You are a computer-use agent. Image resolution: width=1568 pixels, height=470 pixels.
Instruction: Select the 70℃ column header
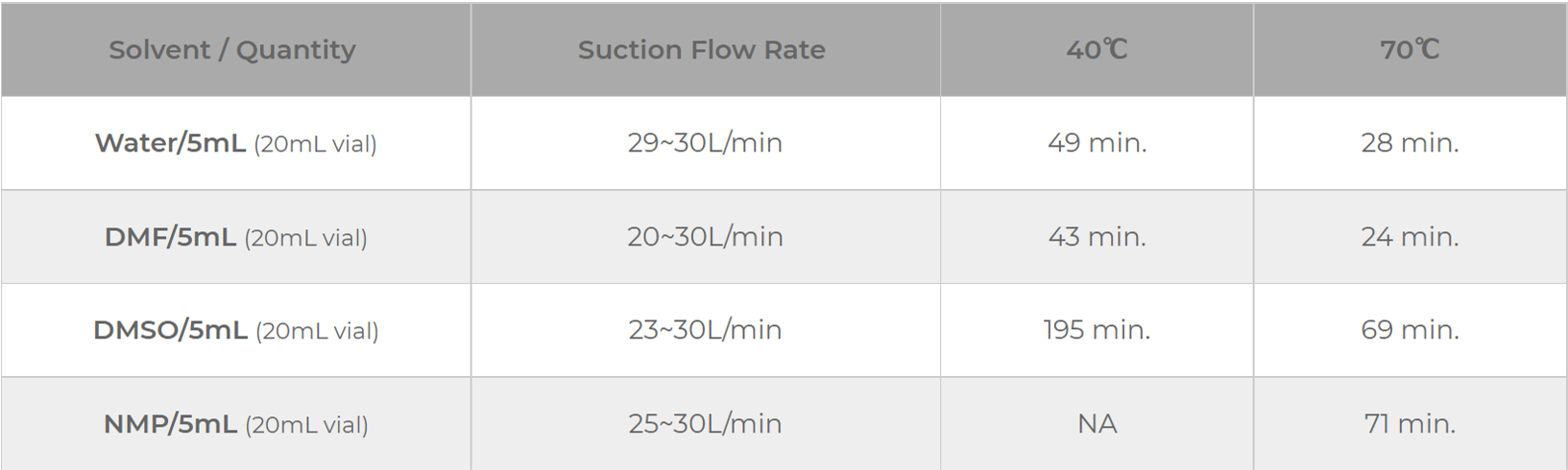tap(1410, 50)
